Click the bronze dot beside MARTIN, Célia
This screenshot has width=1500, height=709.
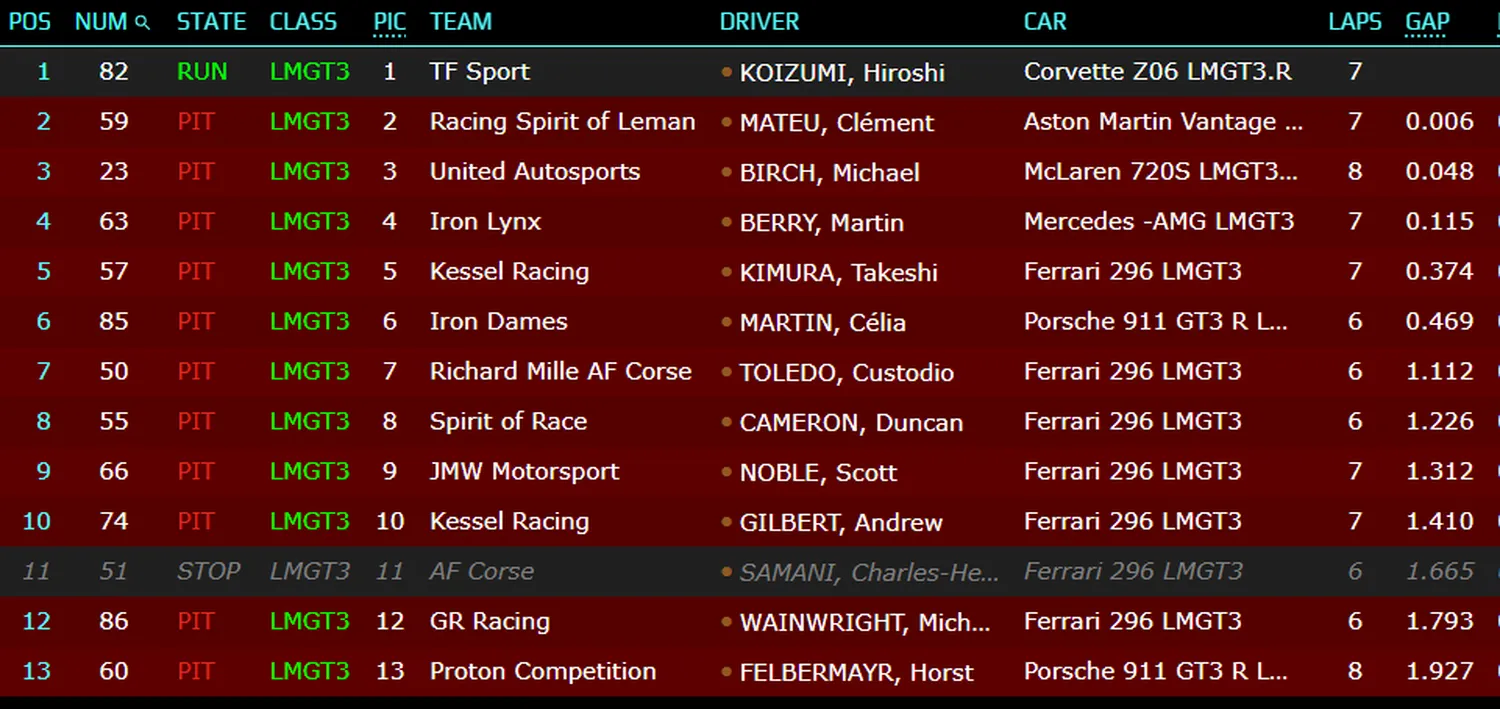[x=727, y=322]
